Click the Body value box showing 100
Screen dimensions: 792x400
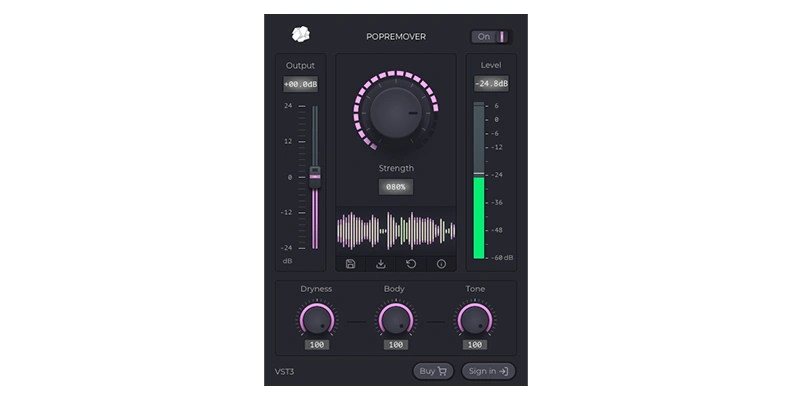(396, 345)
